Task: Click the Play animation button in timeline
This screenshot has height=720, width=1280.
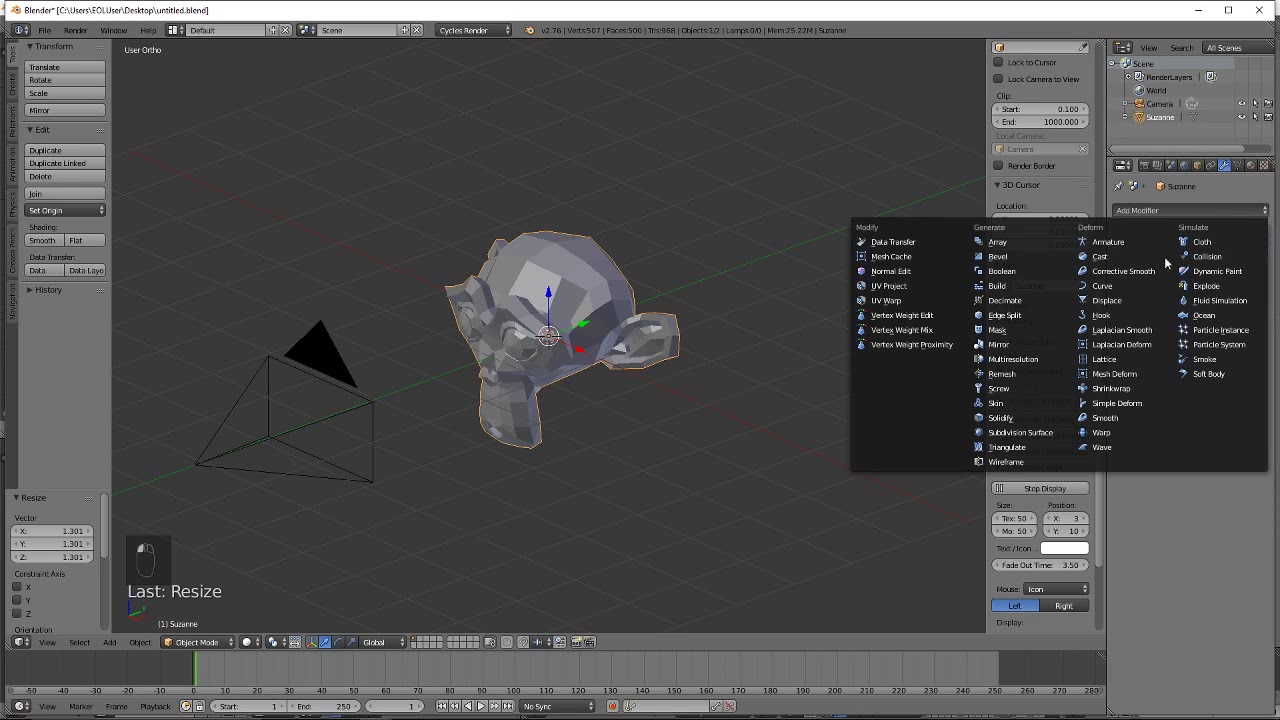Action: (480, 706)
